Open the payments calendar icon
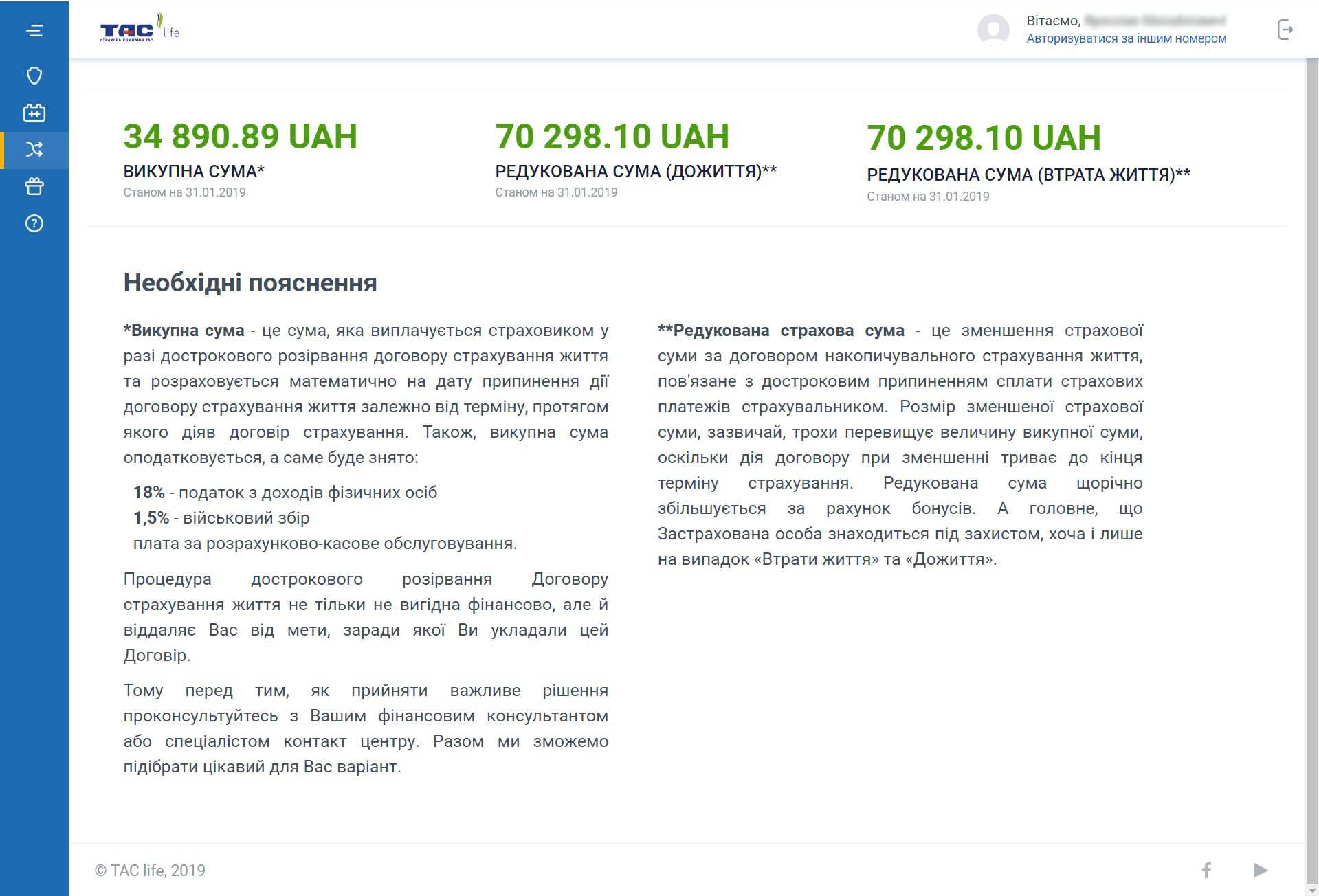The height and width of the screenshot is (896, 1319). 34,112
